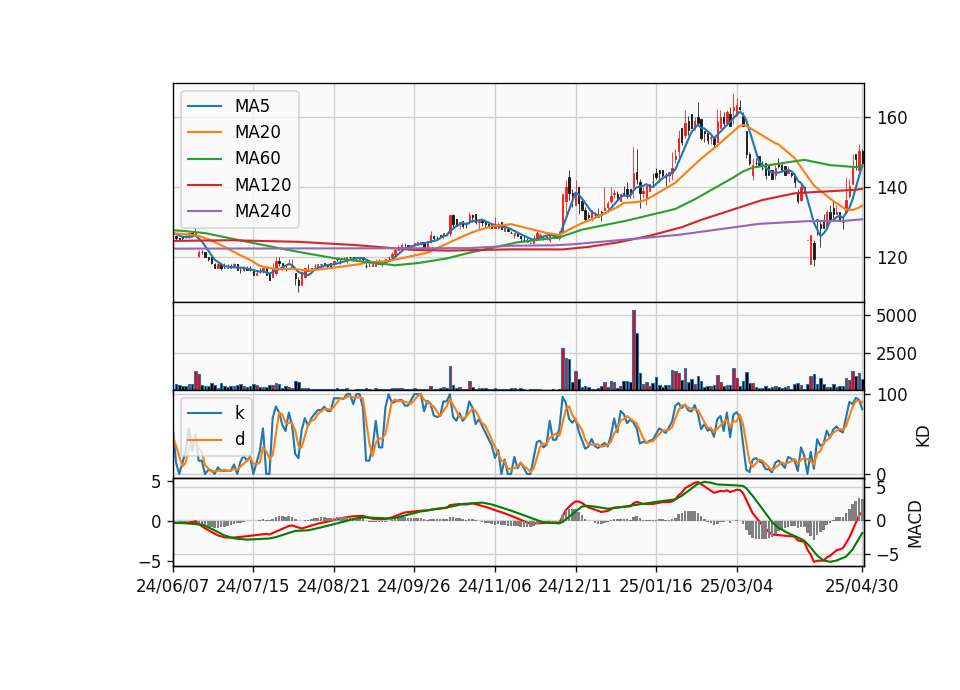Click the 24/07/15 date axis label

click(253, 587)
